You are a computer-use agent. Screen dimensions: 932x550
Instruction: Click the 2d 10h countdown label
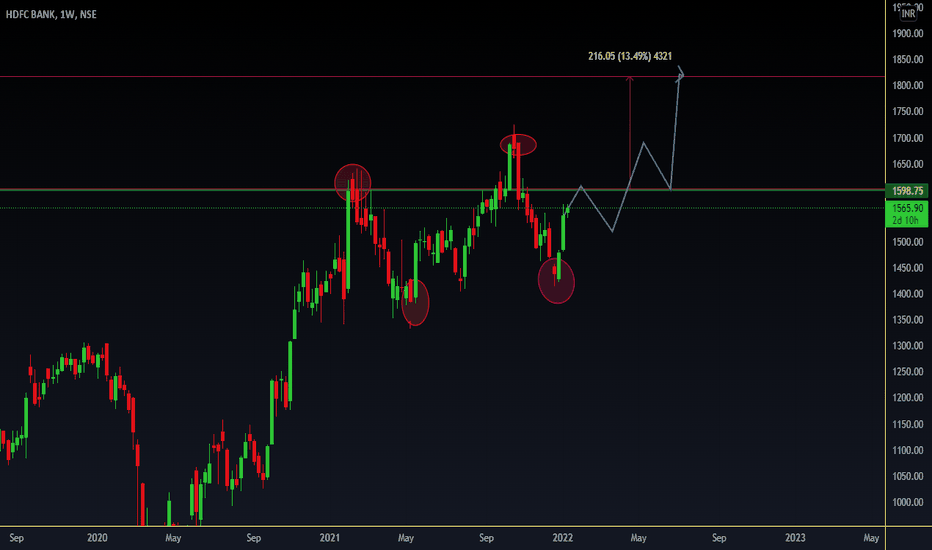click(x=905, y=220)
